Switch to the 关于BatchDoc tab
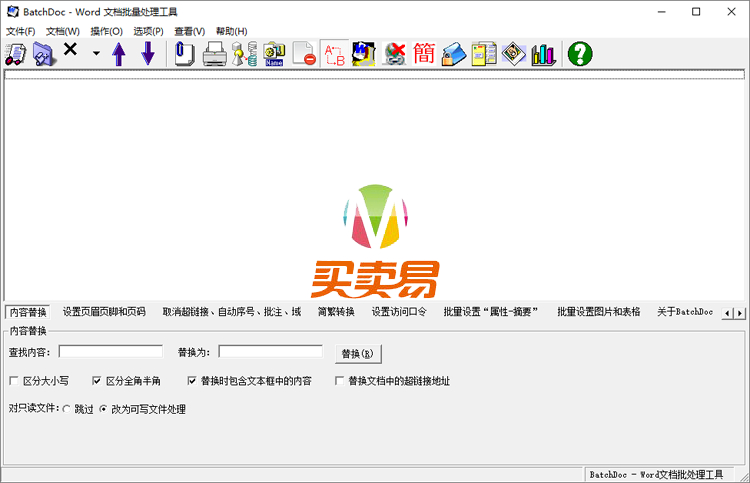Viewport: 750px width, 483px height. click(x=685, y=312)
